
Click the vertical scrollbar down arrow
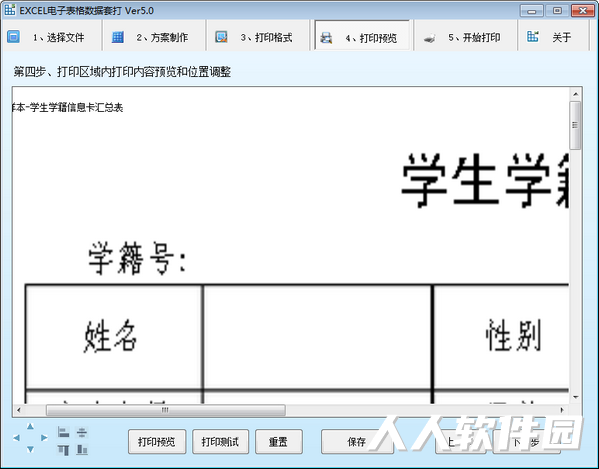pos(575,398)
